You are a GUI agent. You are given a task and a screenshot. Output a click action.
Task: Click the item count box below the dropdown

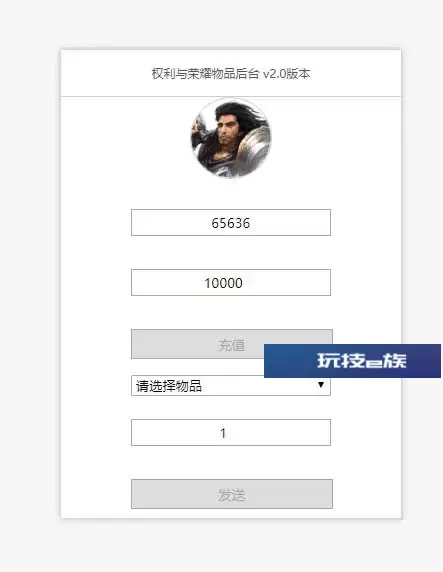(x=231, y=432)
